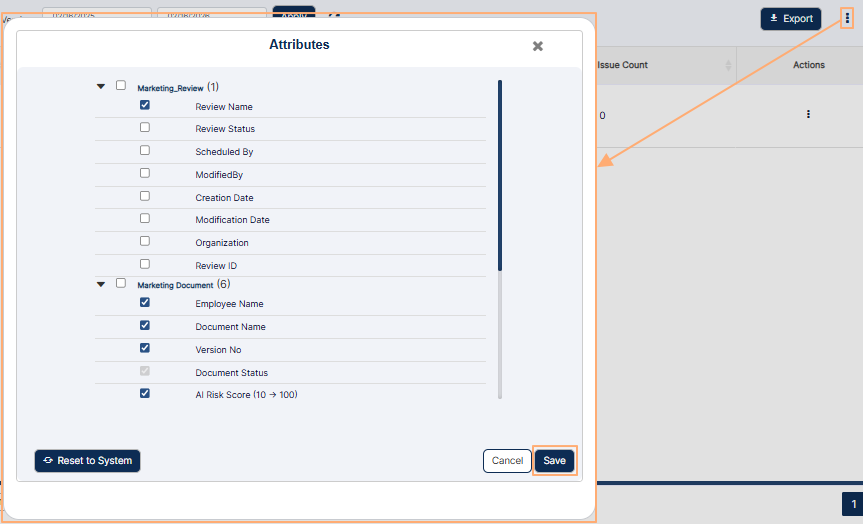Uncheck the AI Risk Score attribute
Screen dimensions: 863x524
click(145, 393)
